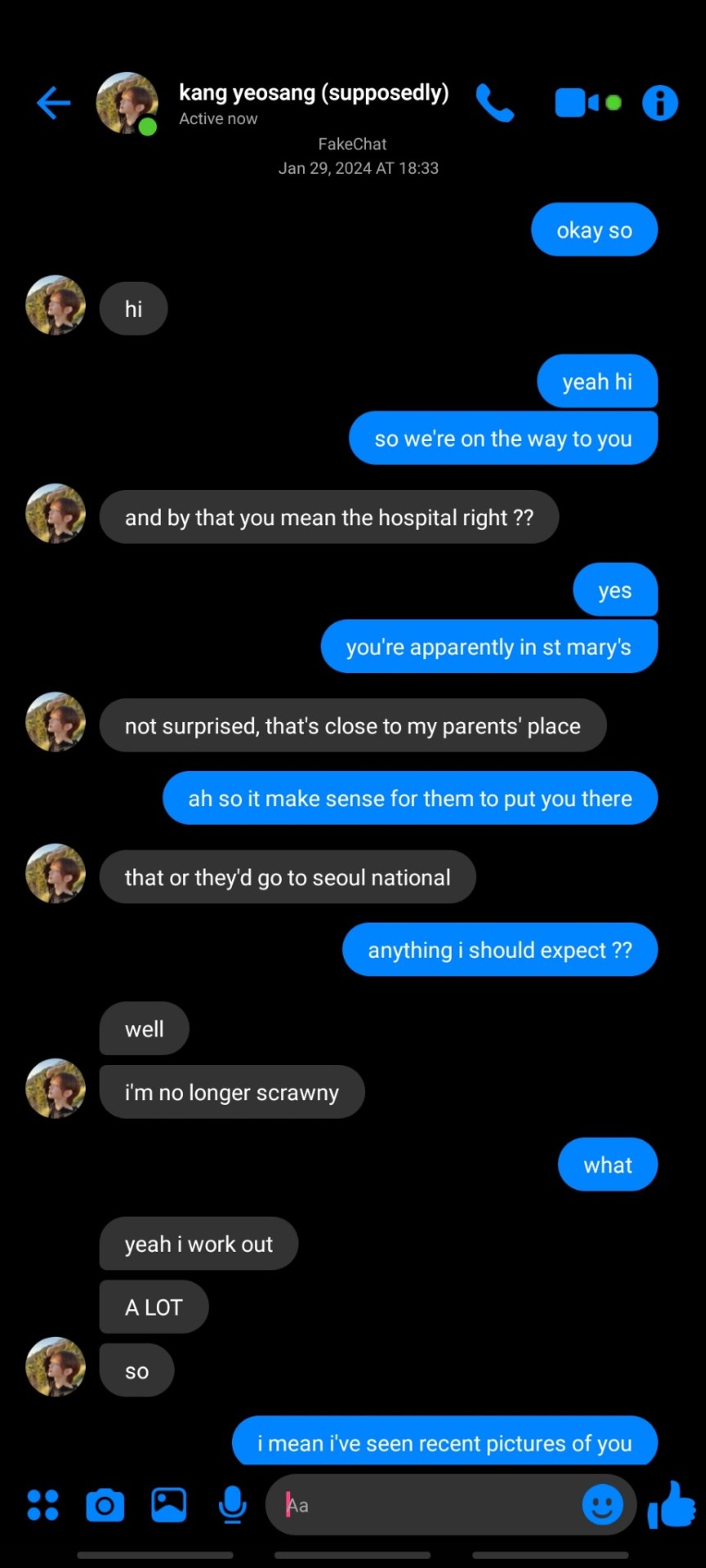The image size is (706, 1568).
Task: Start a video call
Action: (x=577, y=104)
